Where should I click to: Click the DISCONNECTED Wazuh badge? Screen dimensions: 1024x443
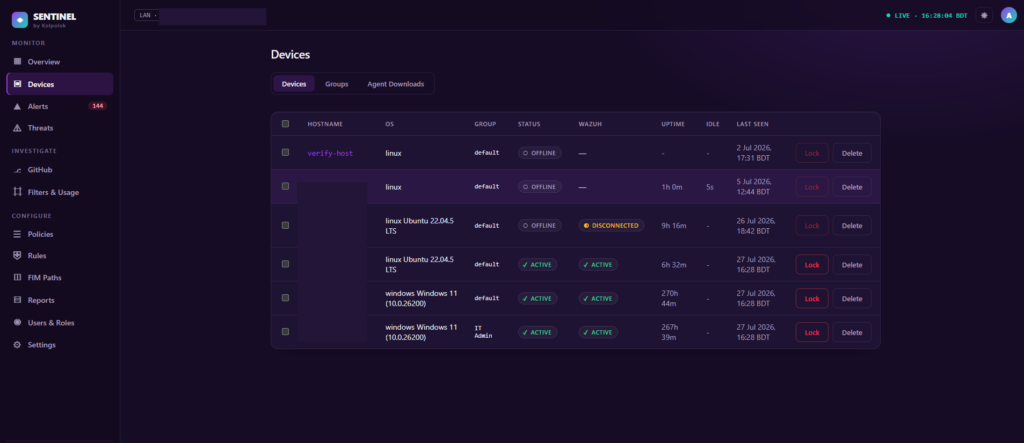pyautogui.click(x=611, y=225)
